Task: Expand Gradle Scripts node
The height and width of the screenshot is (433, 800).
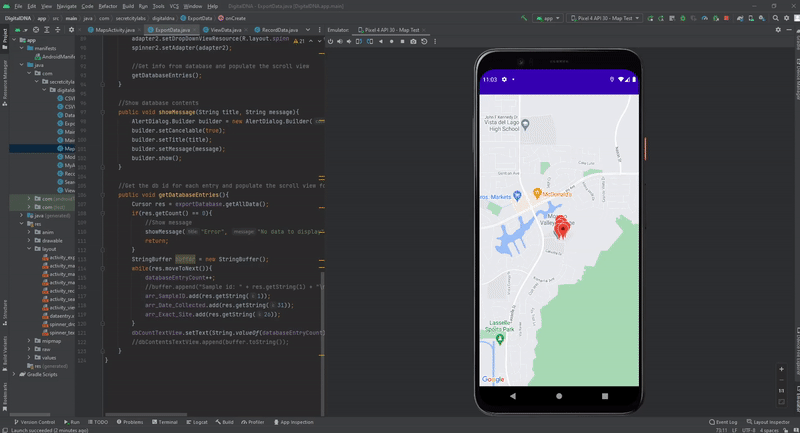Action: coord(14,374)
